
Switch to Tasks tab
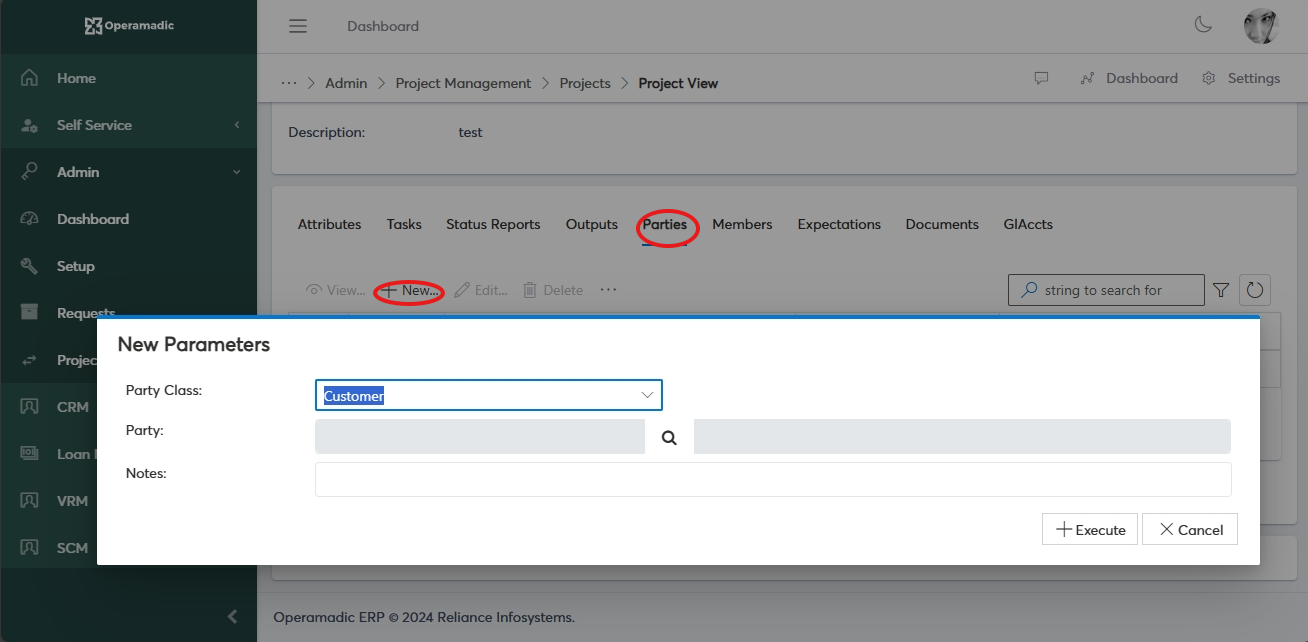(404, 224)
